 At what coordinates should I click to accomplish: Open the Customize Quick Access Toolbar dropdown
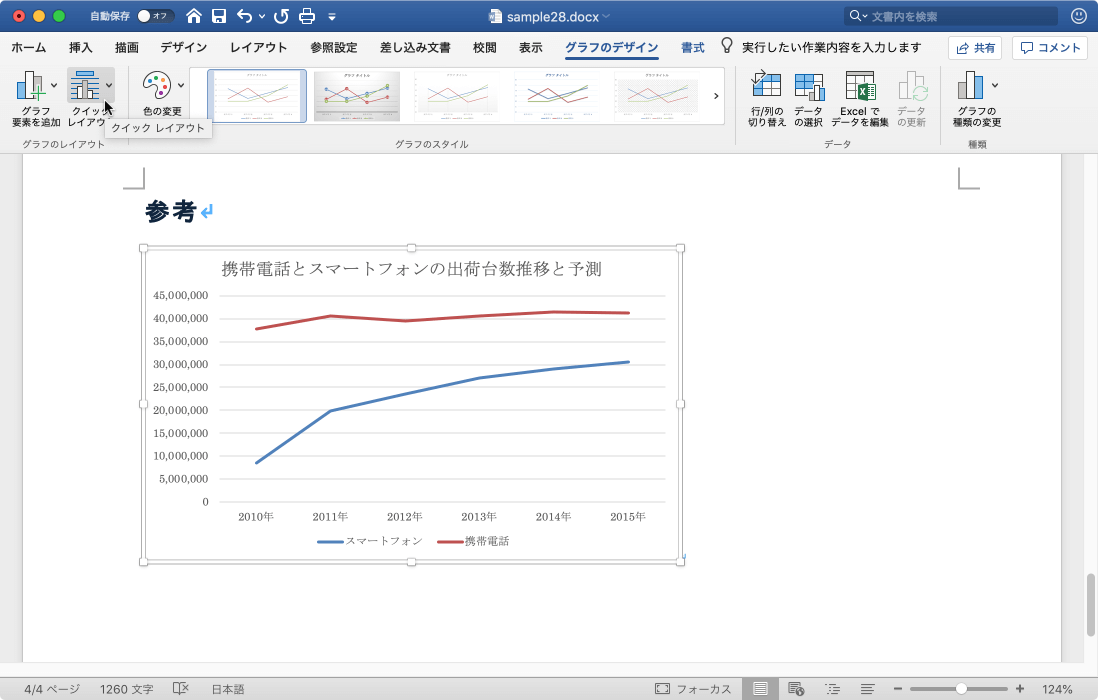pos(332,16)
